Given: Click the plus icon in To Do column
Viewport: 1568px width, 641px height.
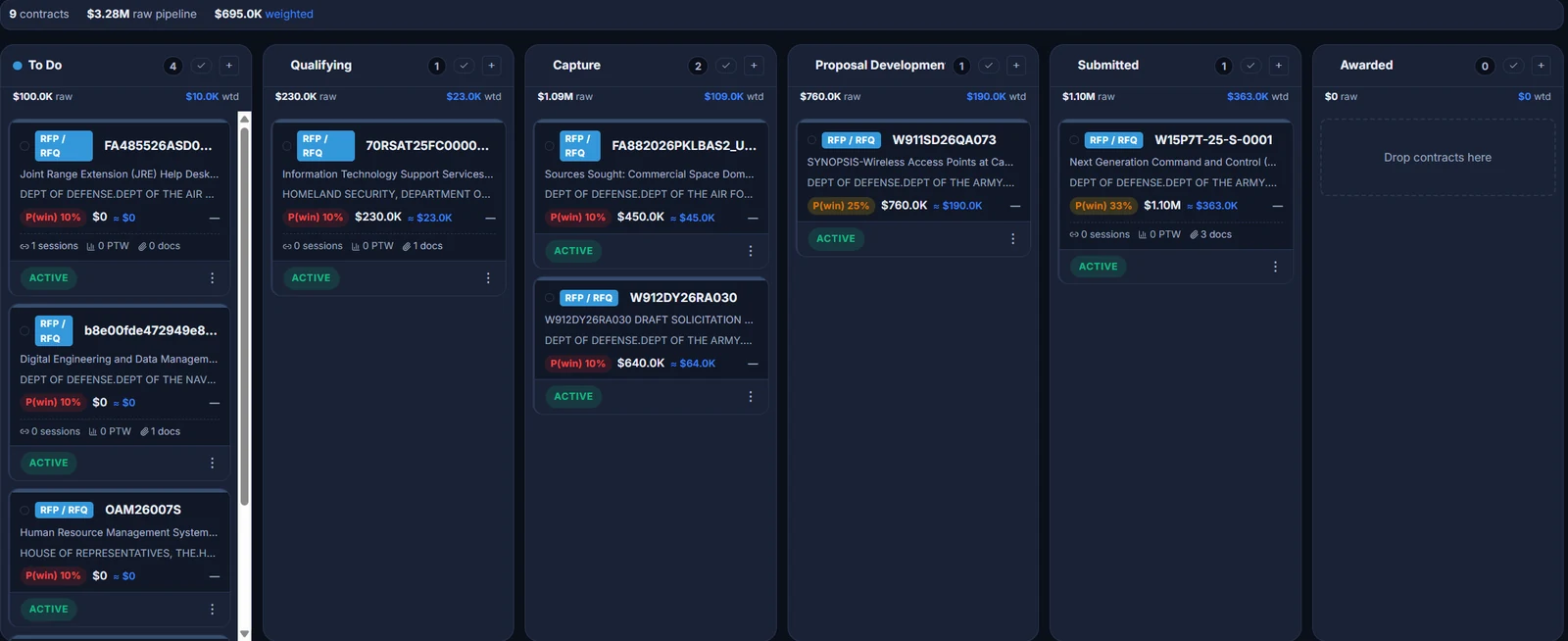Looking at the screenshot, I should click(x=229, y=66).
